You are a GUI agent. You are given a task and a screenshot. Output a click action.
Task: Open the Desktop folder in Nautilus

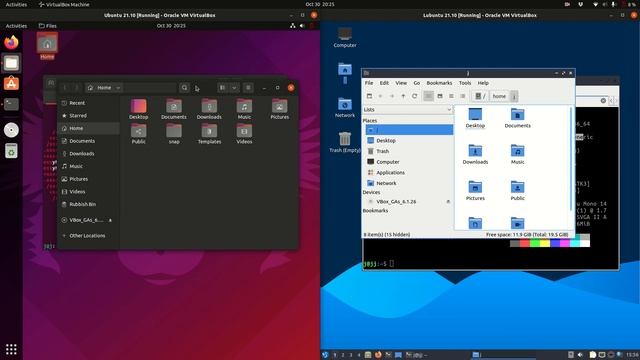click(x=139, y=109)
